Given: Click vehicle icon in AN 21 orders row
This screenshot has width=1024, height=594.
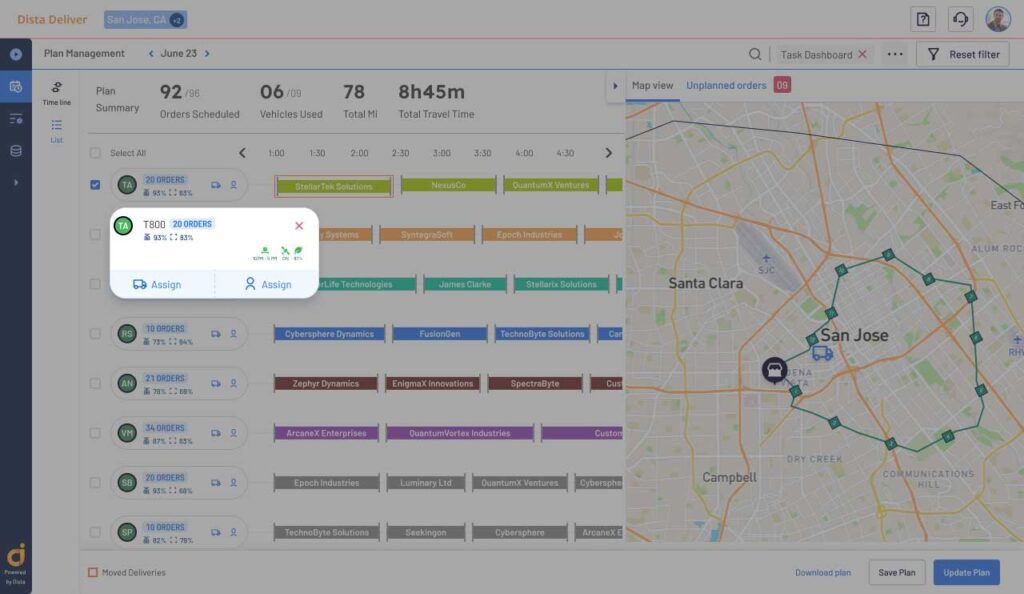Looking at the screenshot, I should tap(216, 383).
